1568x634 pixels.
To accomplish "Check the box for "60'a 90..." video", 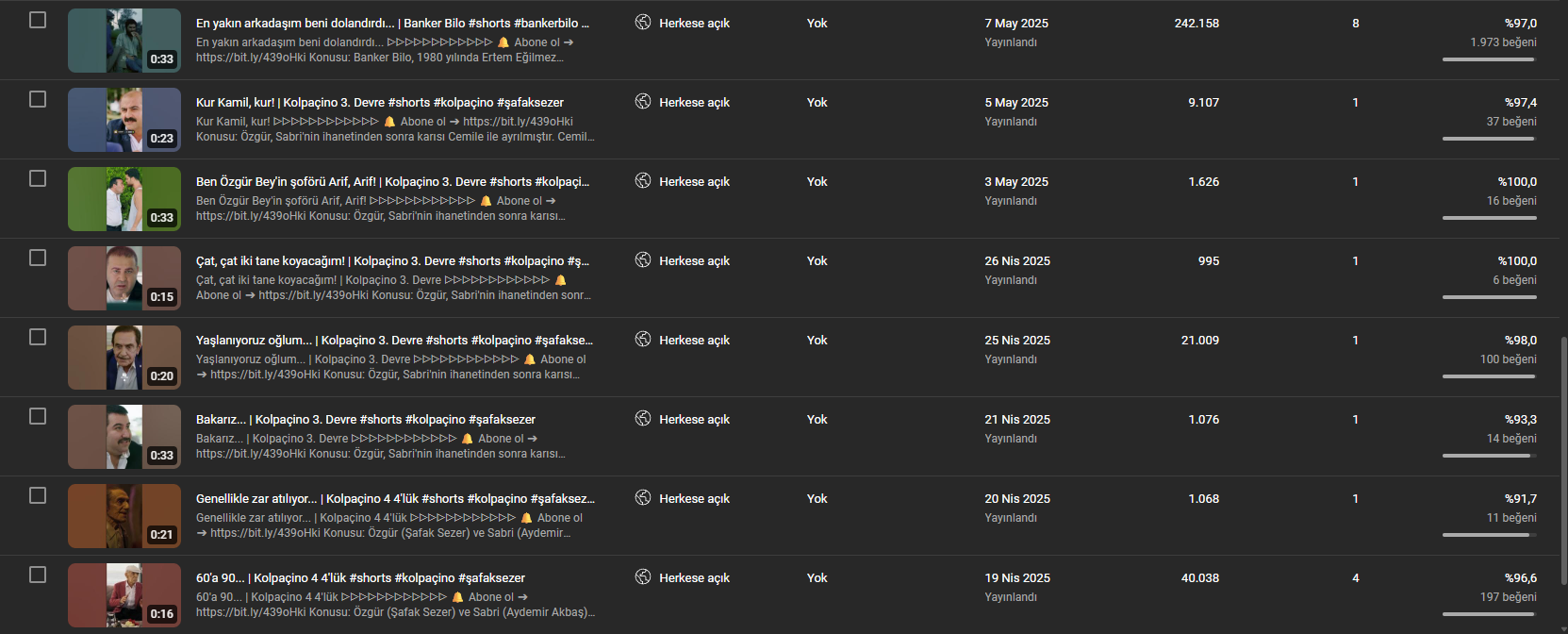I will point(38,575).
